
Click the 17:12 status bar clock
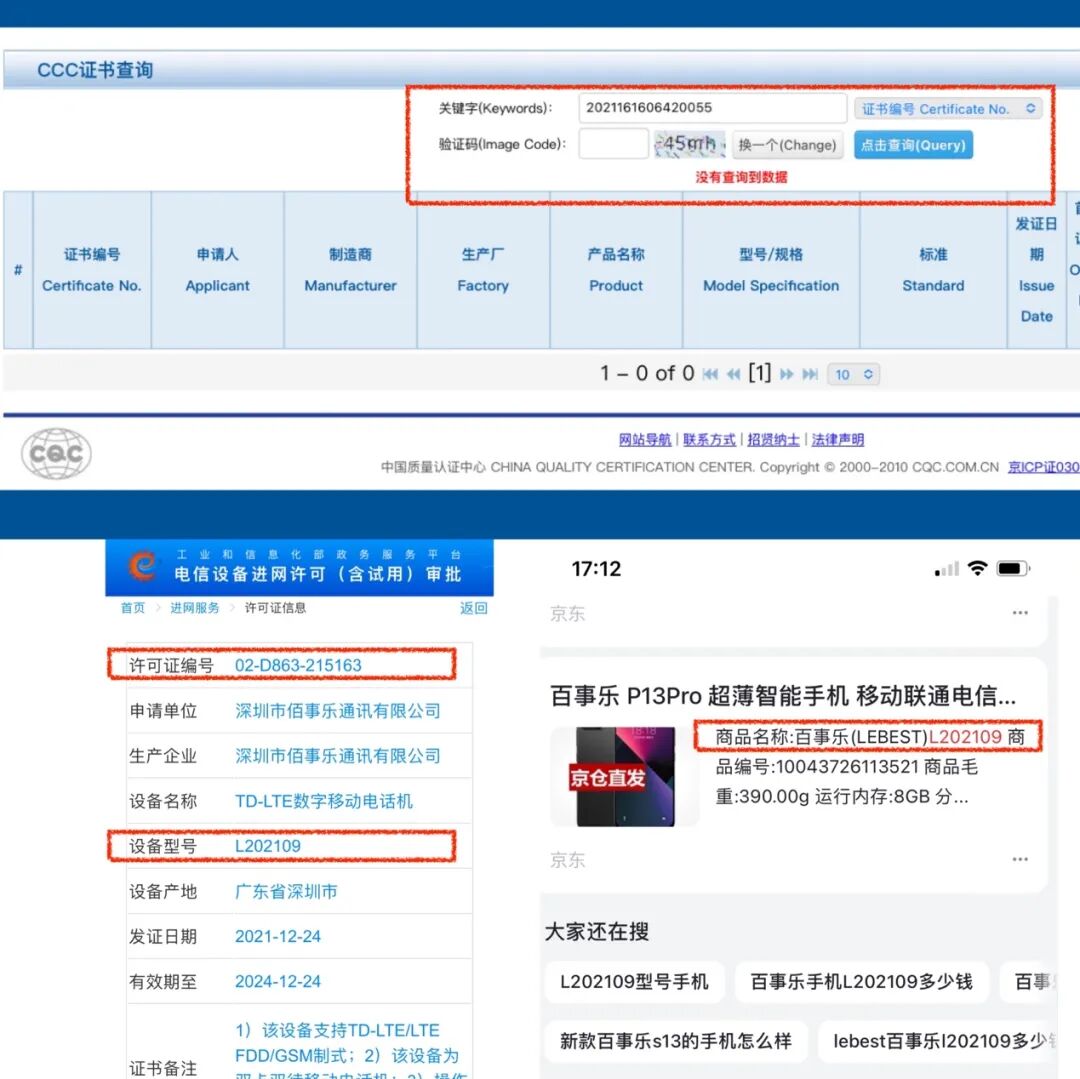(x=596, y=568)
